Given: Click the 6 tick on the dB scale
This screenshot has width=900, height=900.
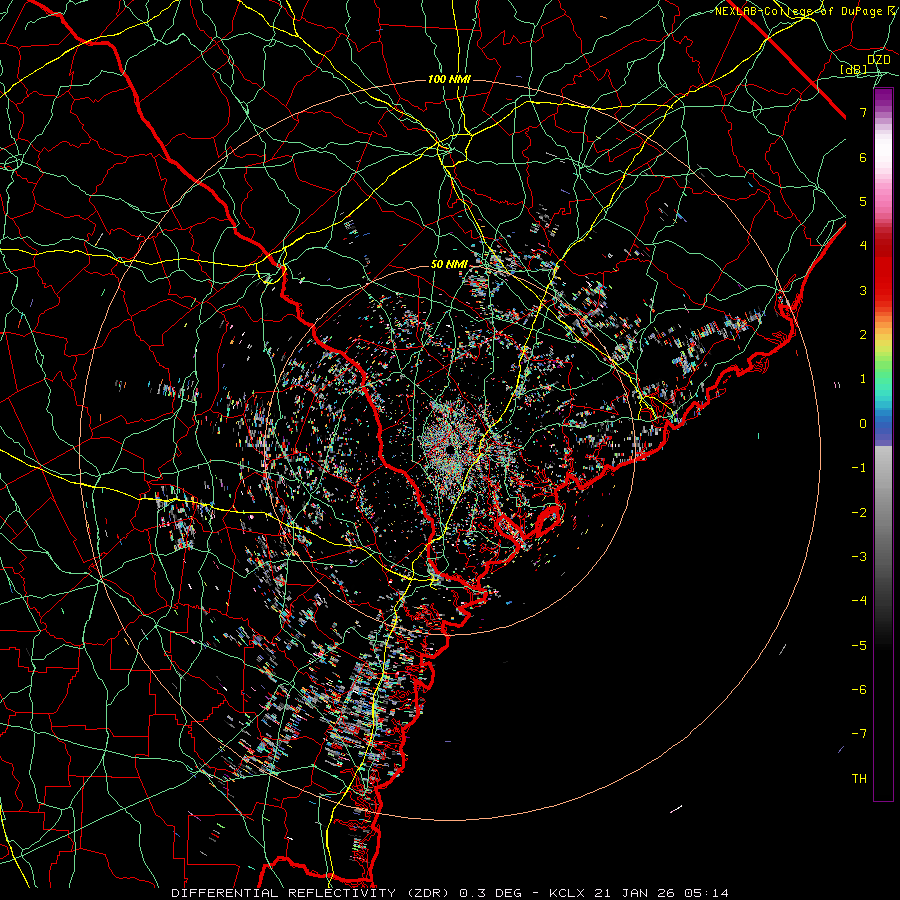Looking at the screenshot, I should 863,157.
